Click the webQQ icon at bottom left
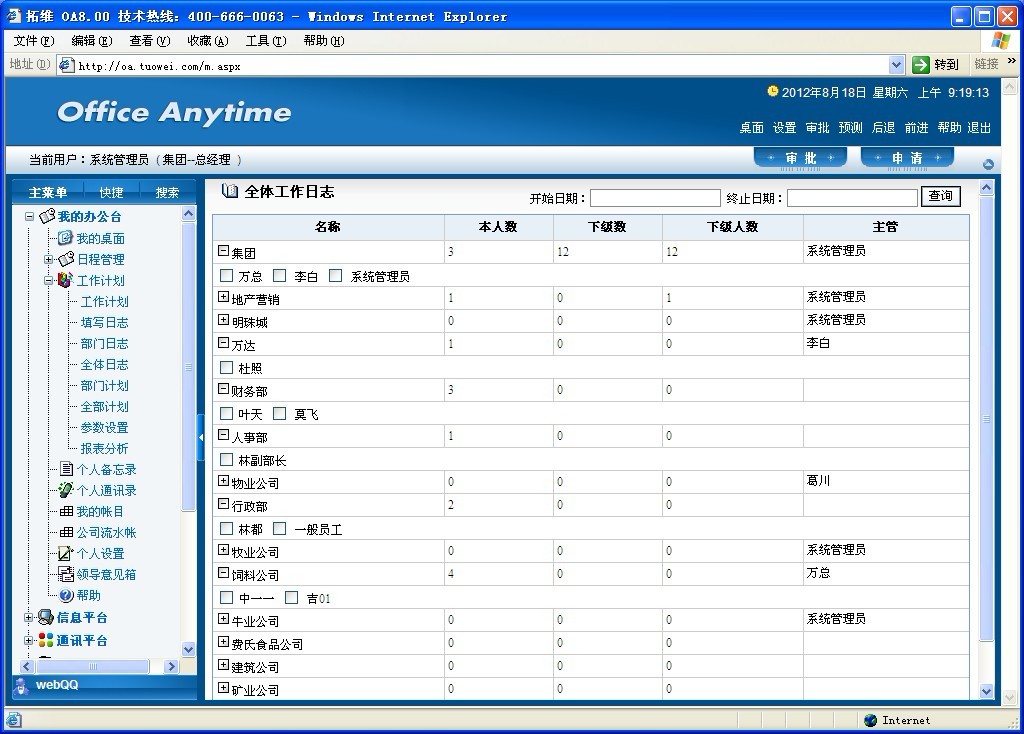This screenshot has width=1024, height=734. pyautogui.click(x=23, y=685)
